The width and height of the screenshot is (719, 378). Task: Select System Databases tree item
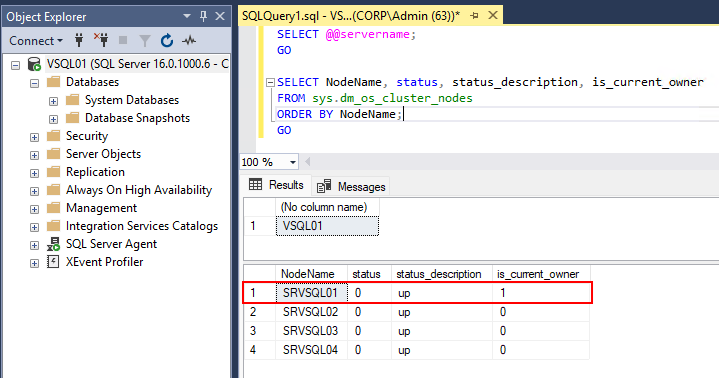click(132, 100)
